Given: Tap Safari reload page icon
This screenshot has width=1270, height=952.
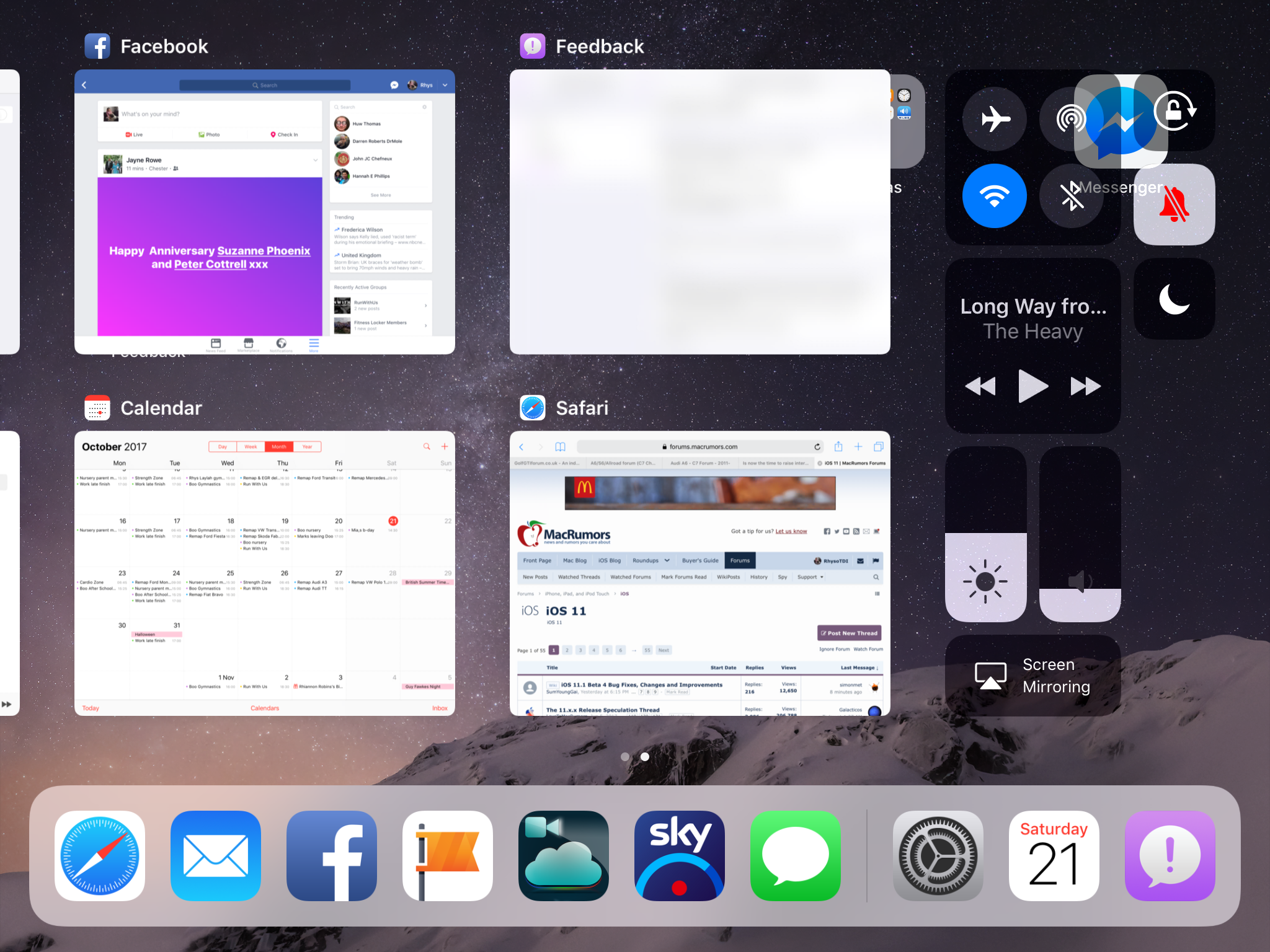Looking at the screenshot, I should pyautogui.click(x=817, y=446).
